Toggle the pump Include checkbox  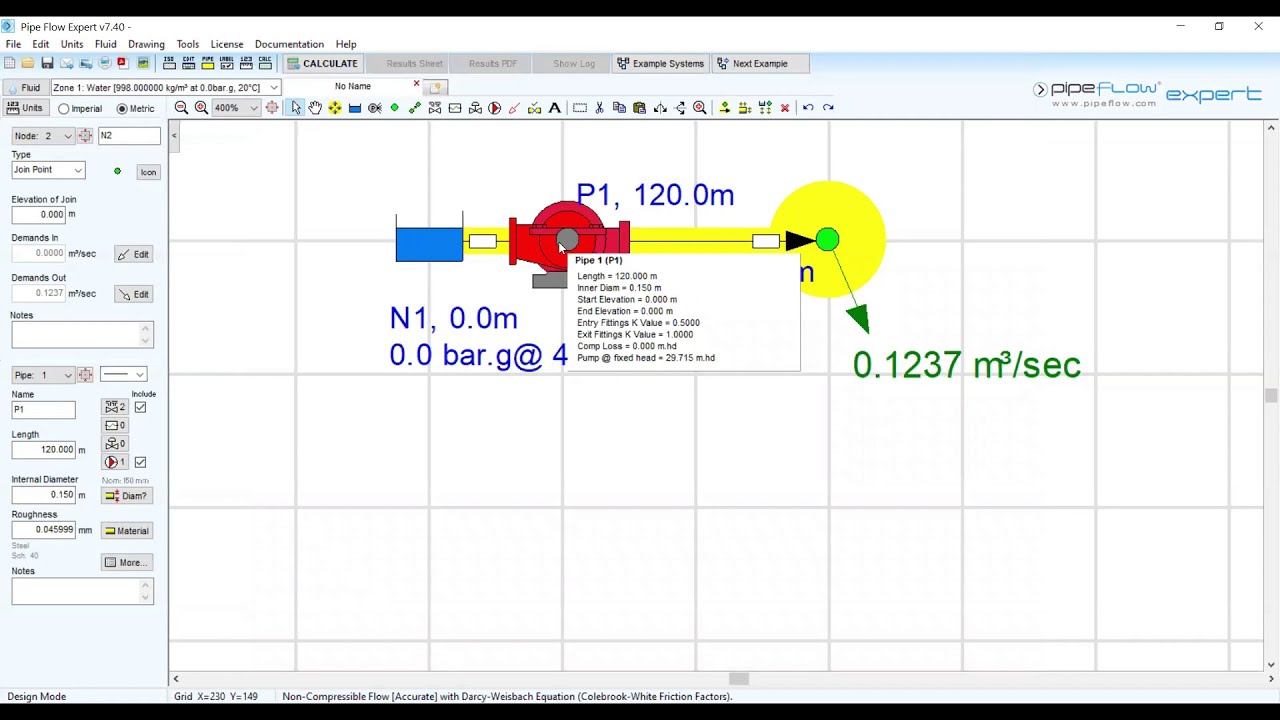(x=140, y=462)
